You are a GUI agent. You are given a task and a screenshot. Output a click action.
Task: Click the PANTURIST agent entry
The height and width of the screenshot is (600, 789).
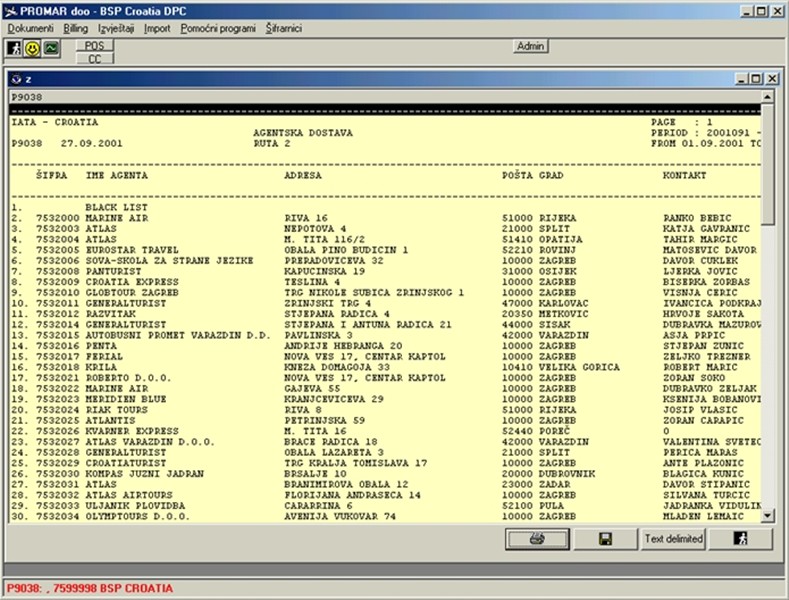tap(113, 272)
